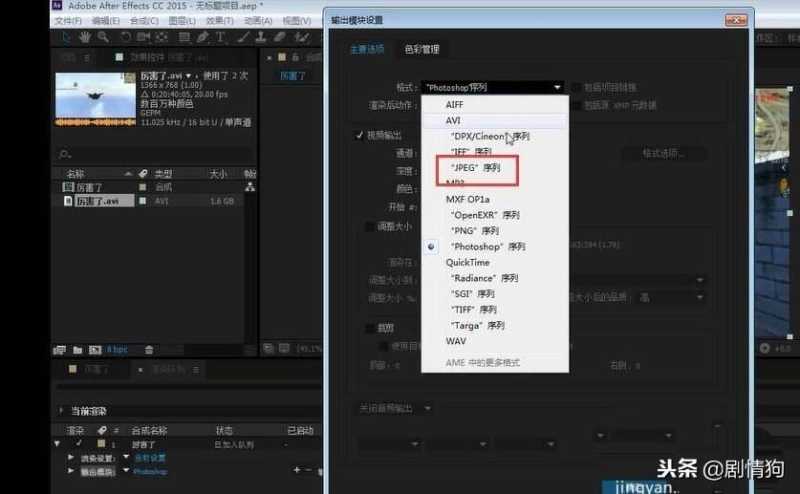Click the new folder icon in project panel
Image resolution: width=800 pixels, height=494 pixels.
[78, 350]
